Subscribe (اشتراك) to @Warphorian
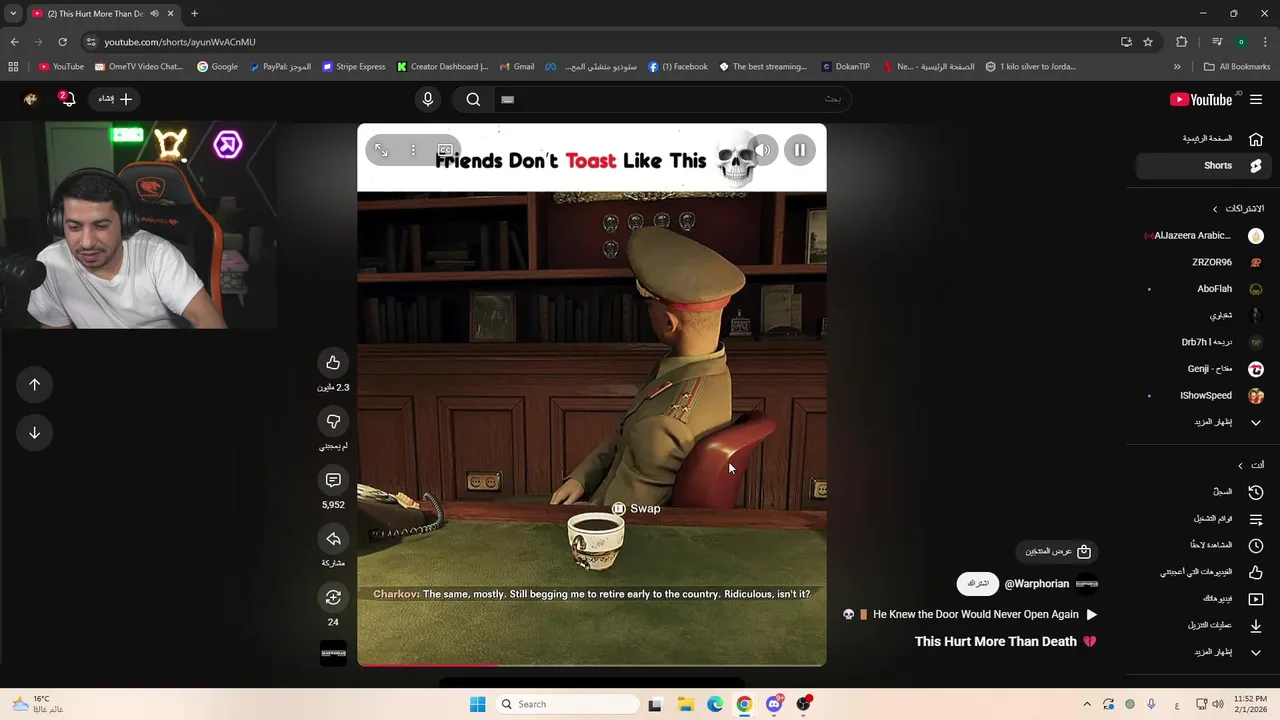This screenshot has height=720, width=1280. point(978,584)
